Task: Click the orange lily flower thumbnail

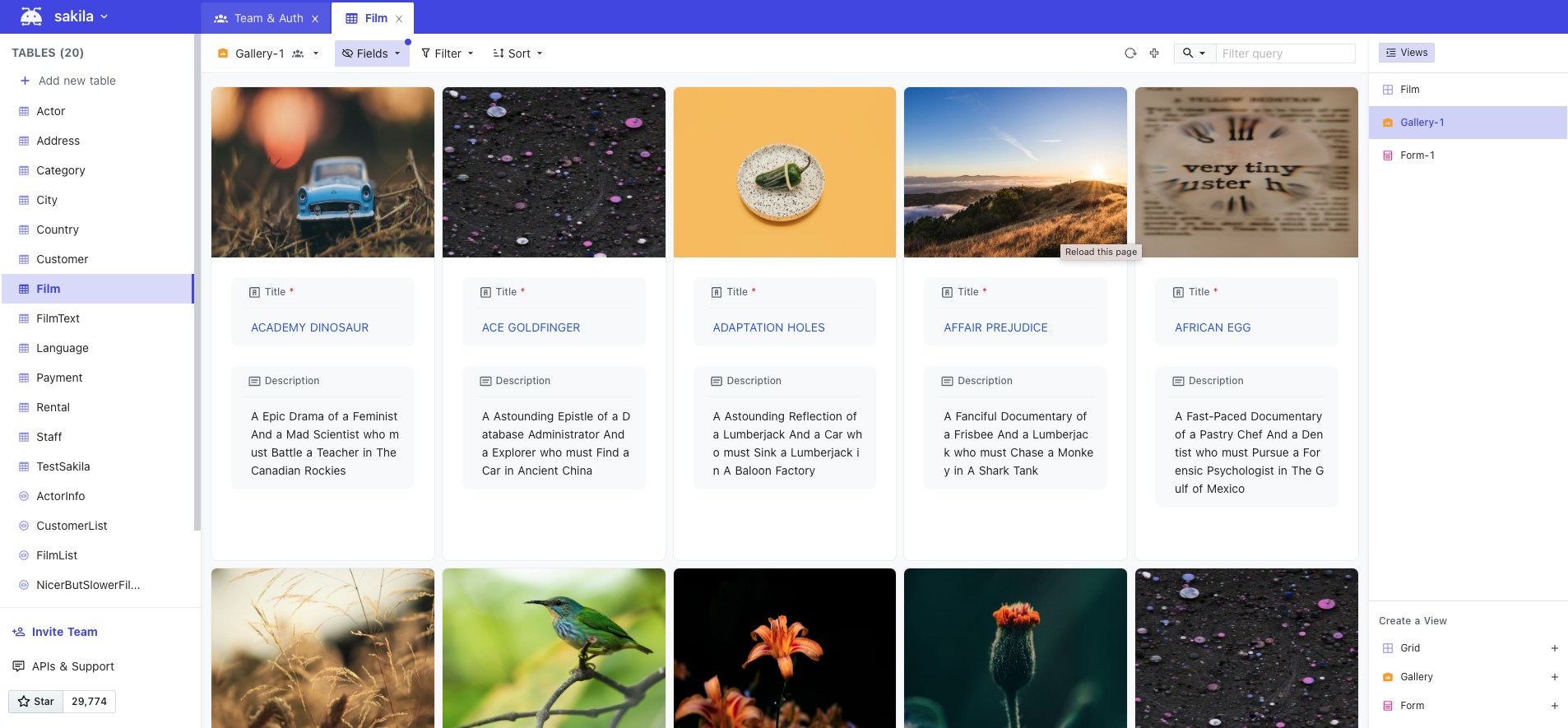Action: click(785, 648)
